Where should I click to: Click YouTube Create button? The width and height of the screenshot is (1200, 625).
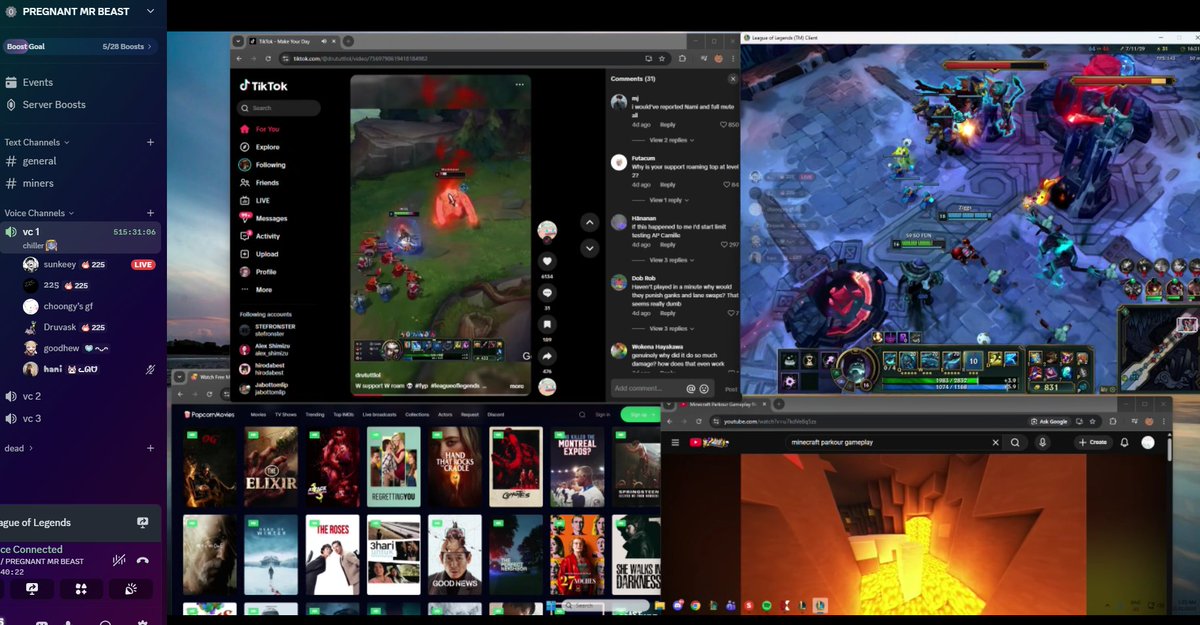(1093, 442)
